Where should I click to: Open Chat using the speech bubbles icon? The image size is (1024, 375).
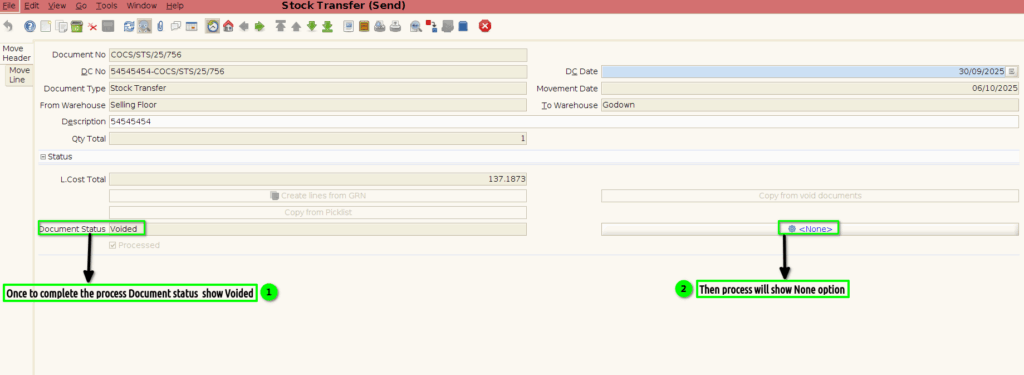tap(176, 27)
